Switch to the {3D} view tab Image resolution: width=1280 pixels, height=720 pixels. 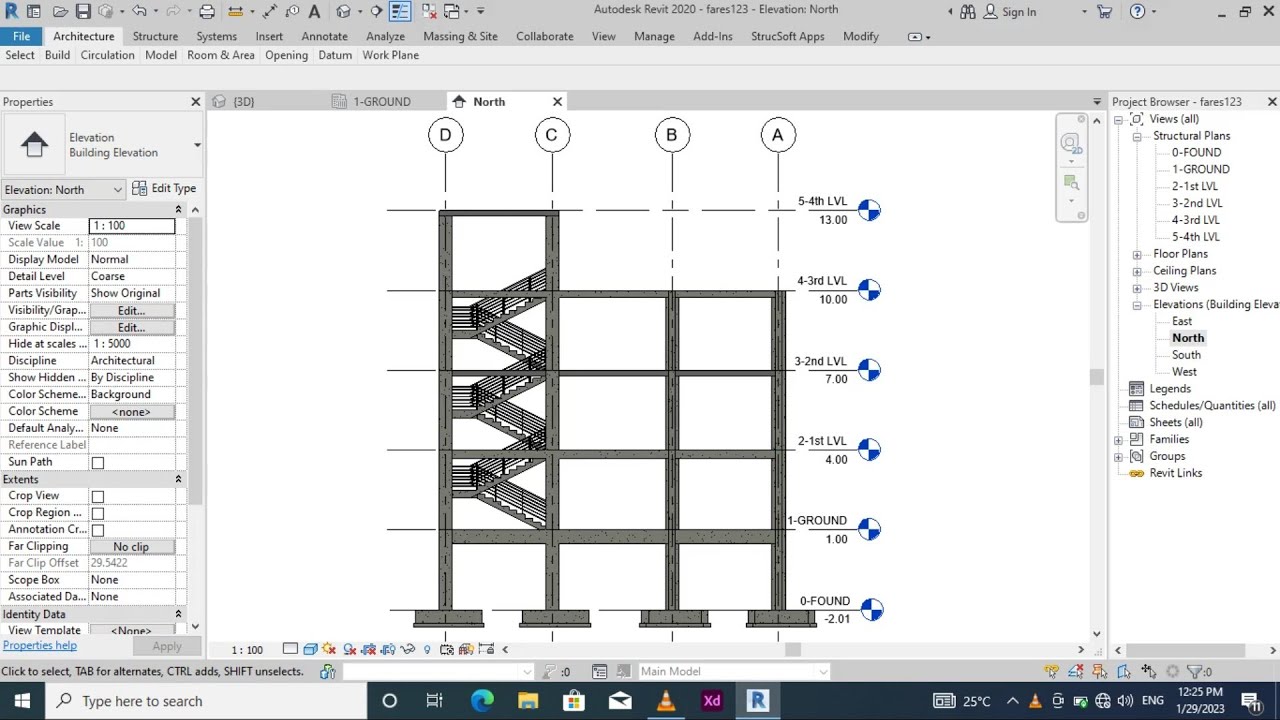243,102
